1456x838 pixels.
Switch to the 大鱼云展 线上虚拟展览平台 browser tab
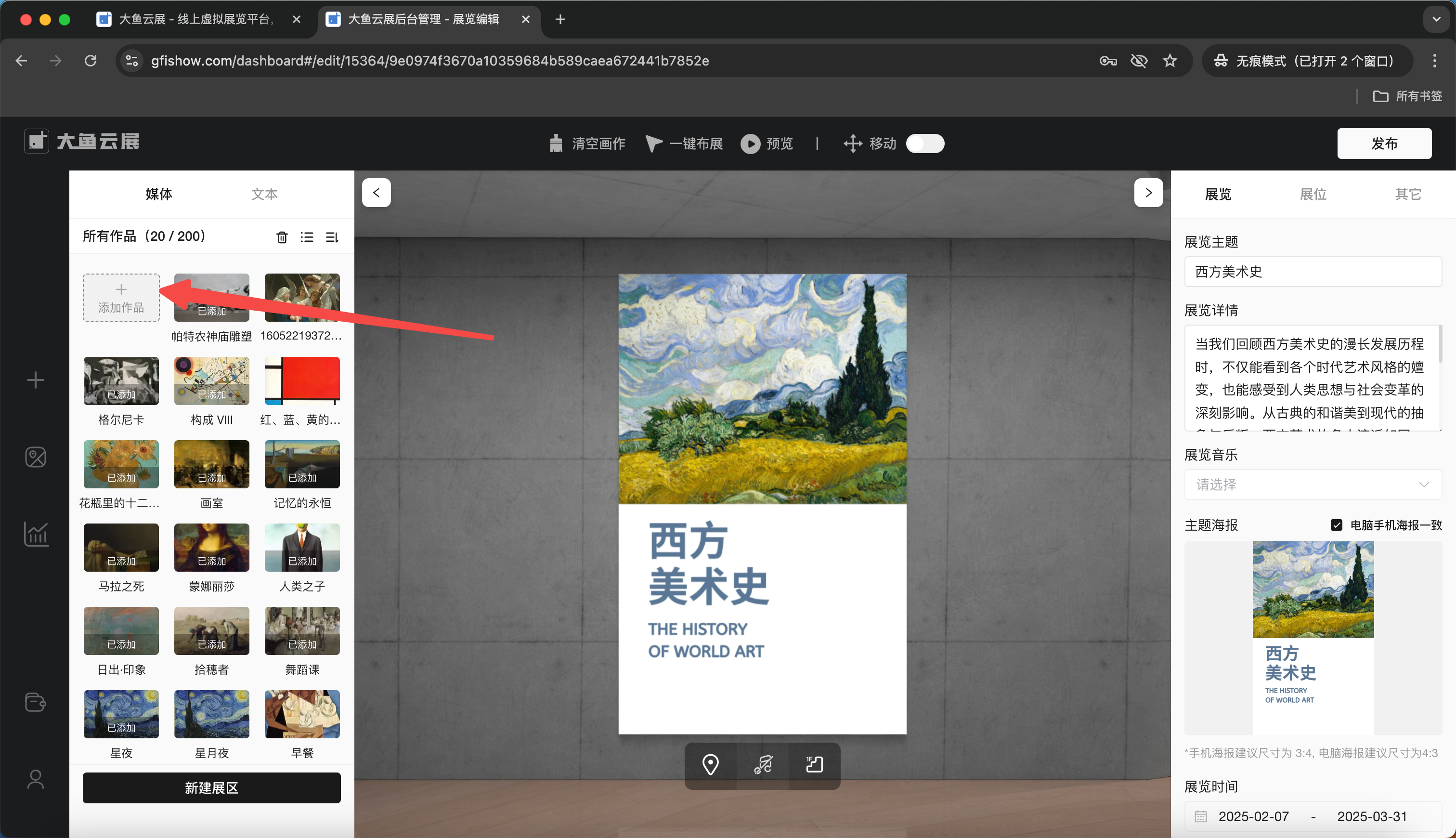click(x=195, y=20)
